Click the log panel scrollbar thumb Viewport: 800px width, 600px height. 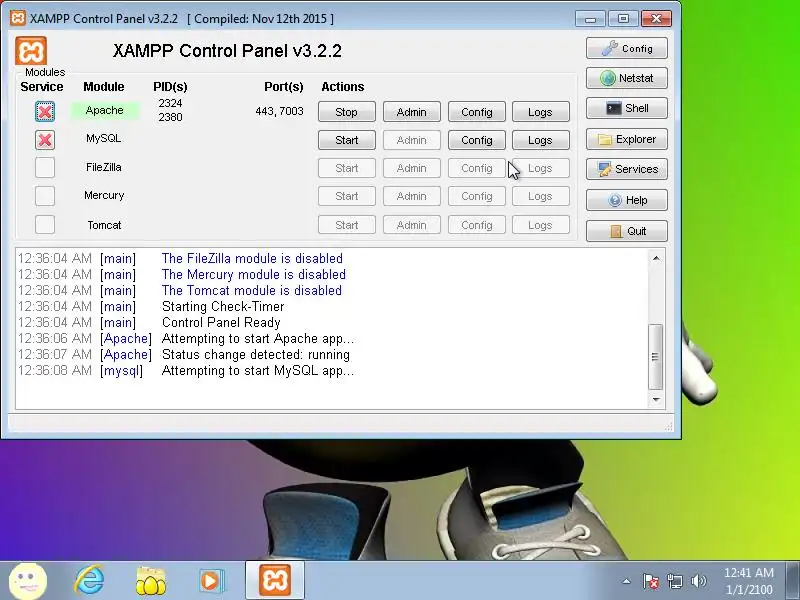coord(656,357)
